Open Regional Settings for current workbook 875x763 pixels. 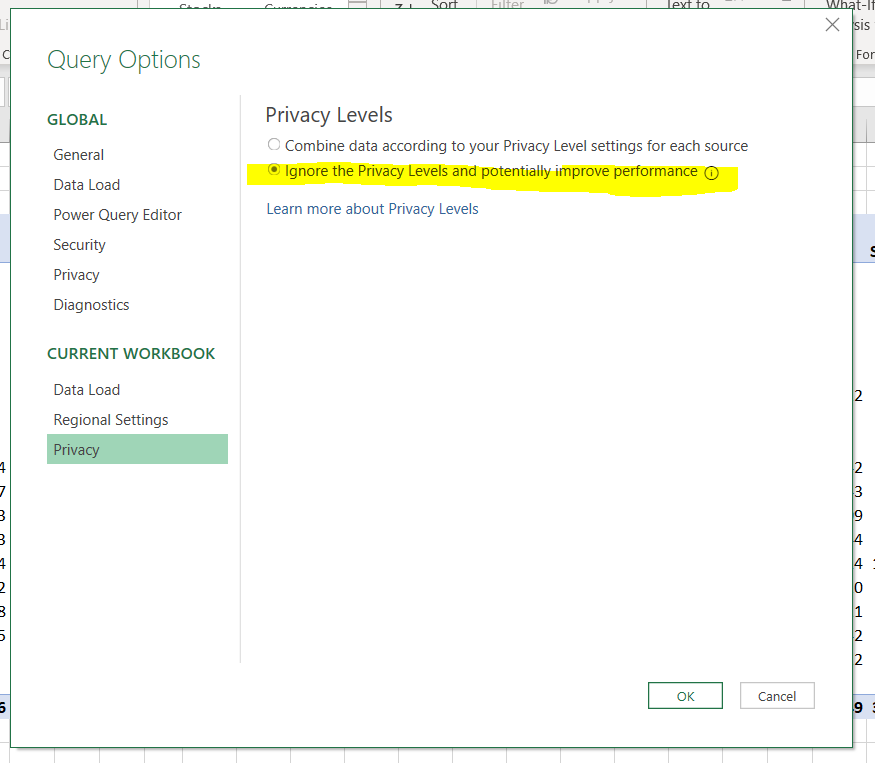click(111, 420)
